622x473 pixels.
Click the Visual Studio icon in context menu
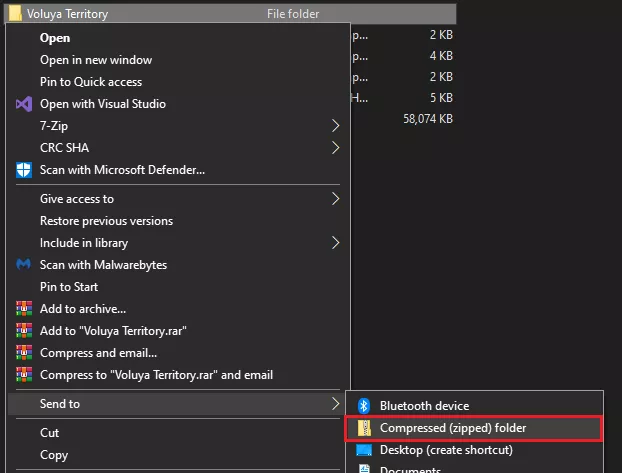coord(24,104)
